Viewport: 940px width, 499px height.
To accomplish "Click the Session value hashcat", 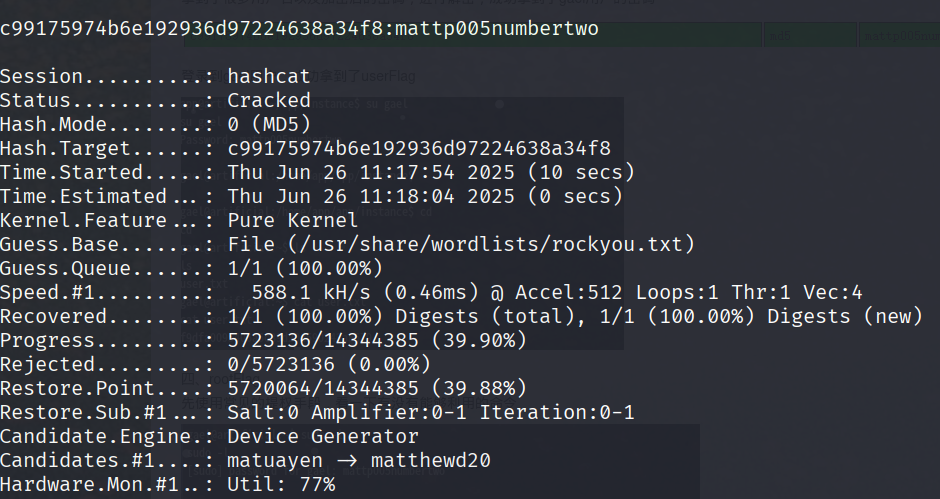I will (269, 76).
